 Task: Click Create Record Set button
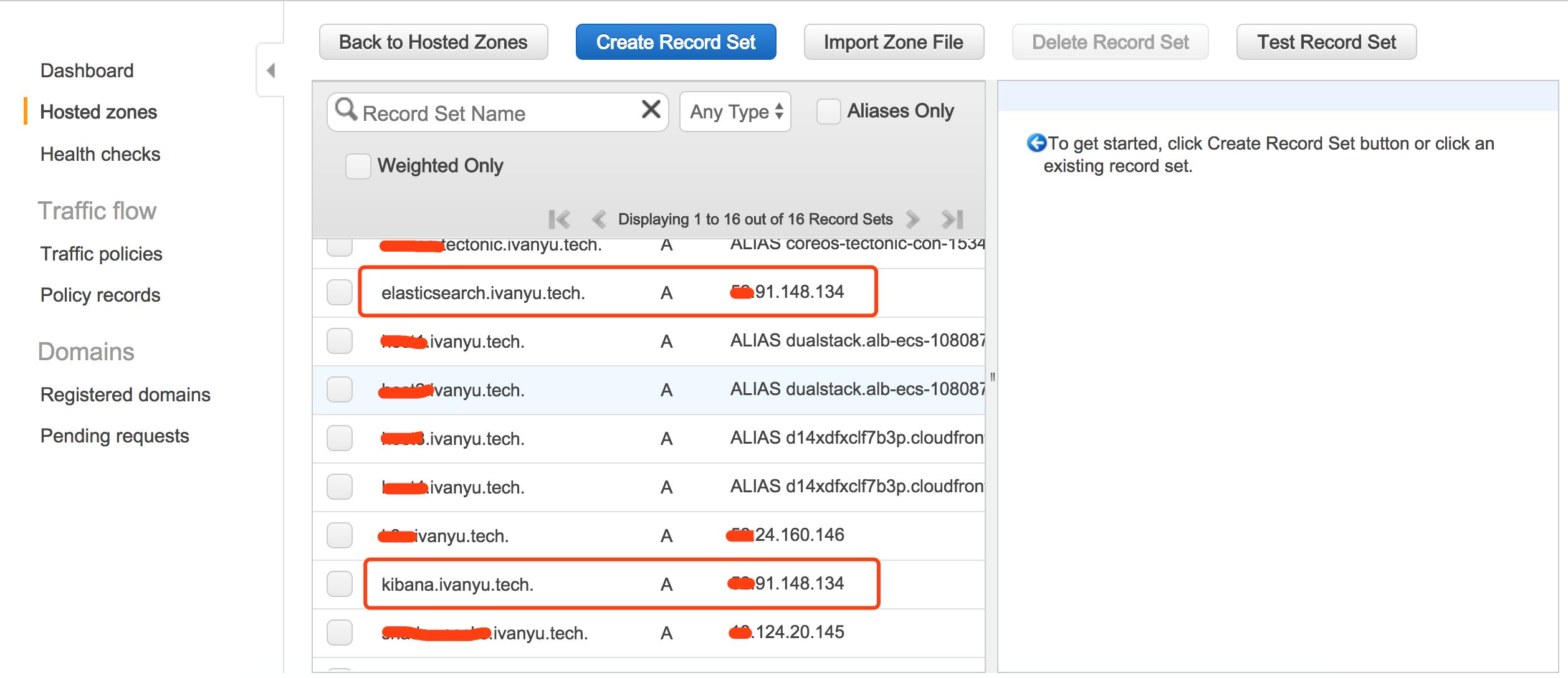676,42
